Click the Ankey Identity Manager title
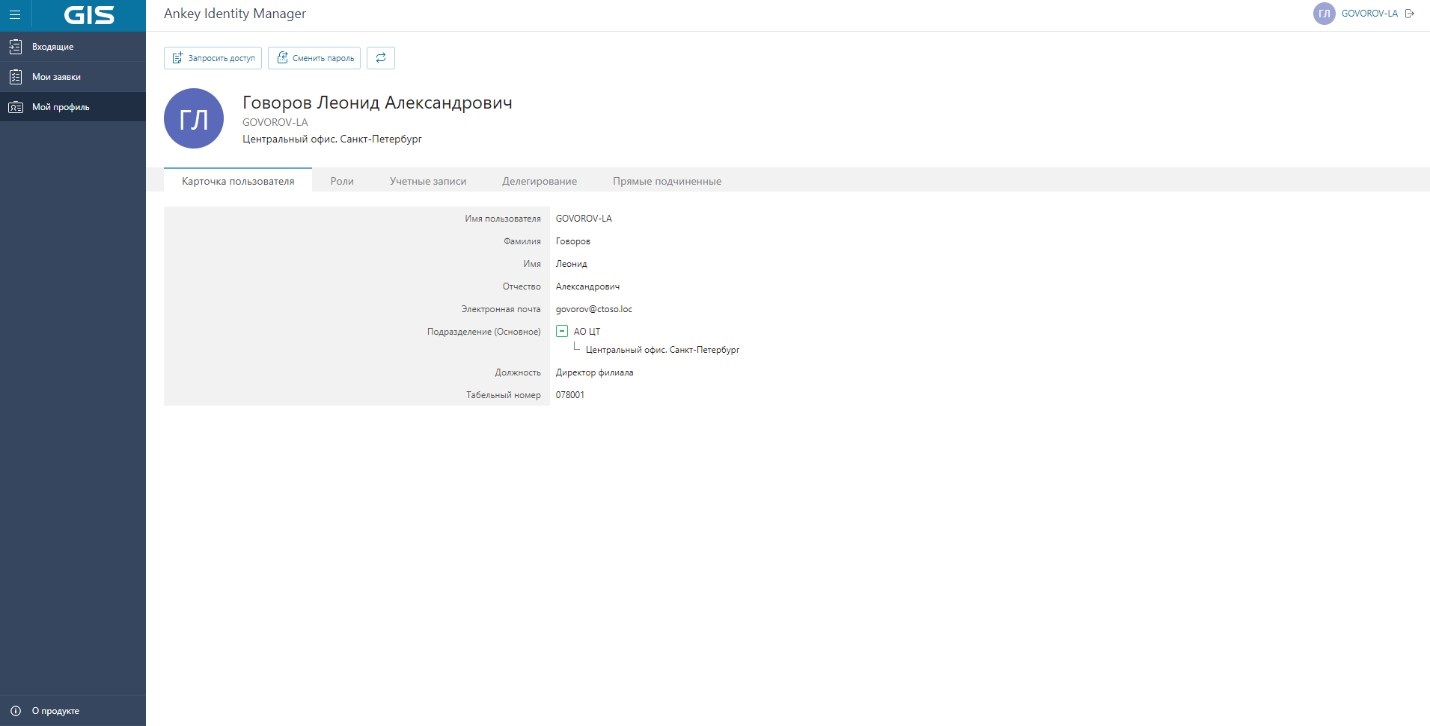This screenshot has height=726, width=1430. [235, 14]
